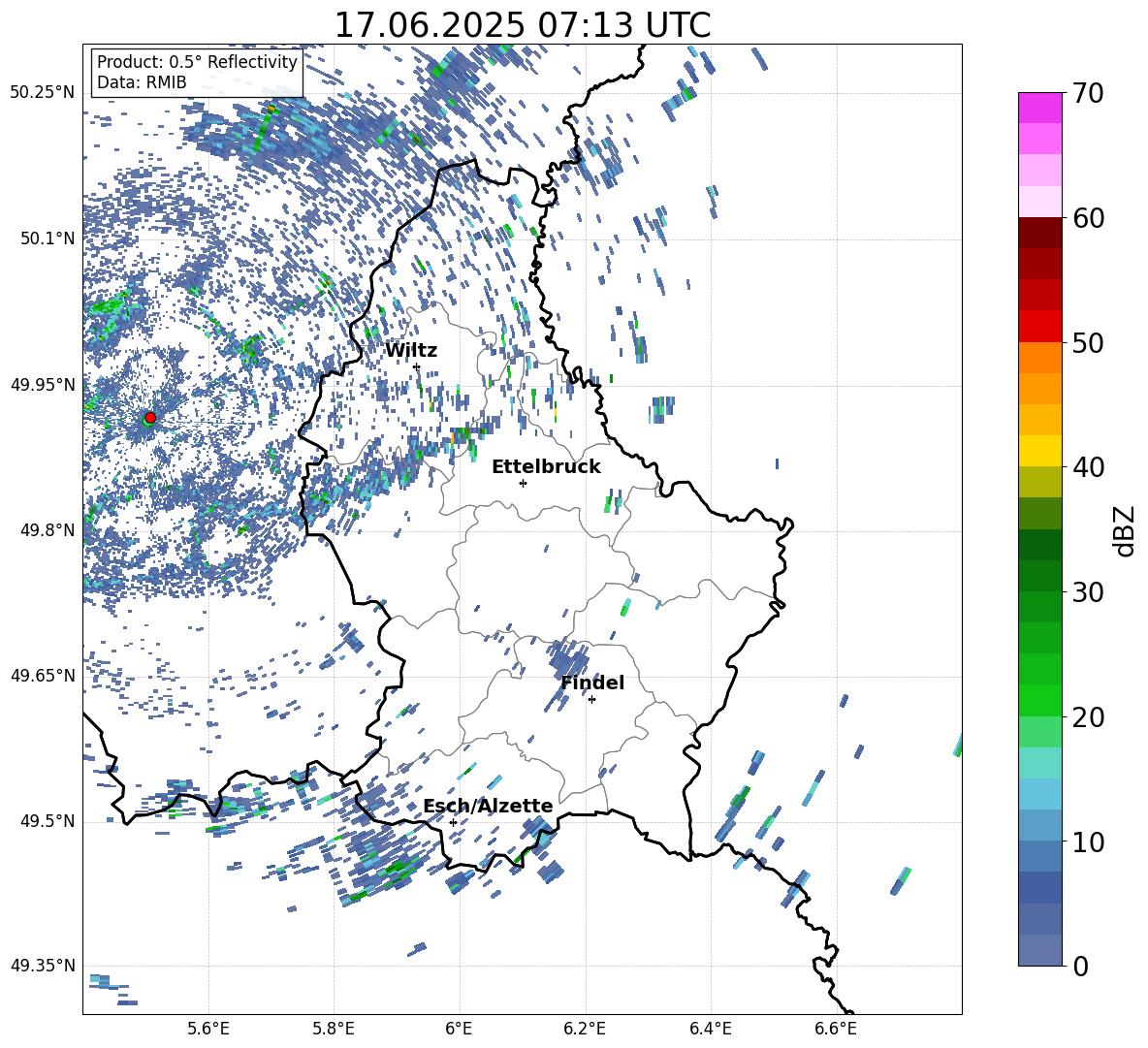Click the 49.35°N latitude label
The width and height of the screenshot is (1148, 1048).
pos(43,966)
